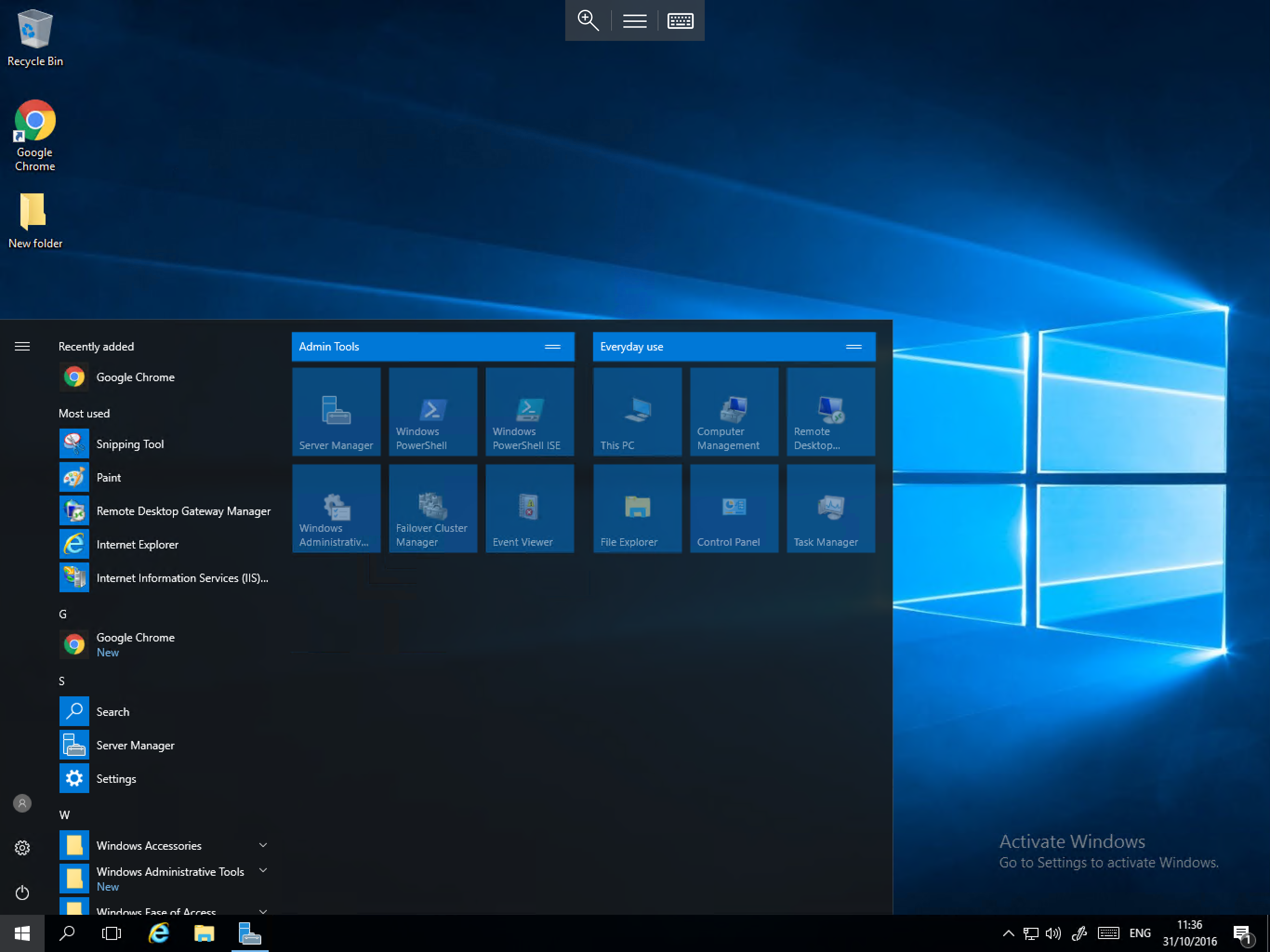Select the Recycle Bin desktop icon
This screenshot has width=1270, height=952.
point(35,38)
